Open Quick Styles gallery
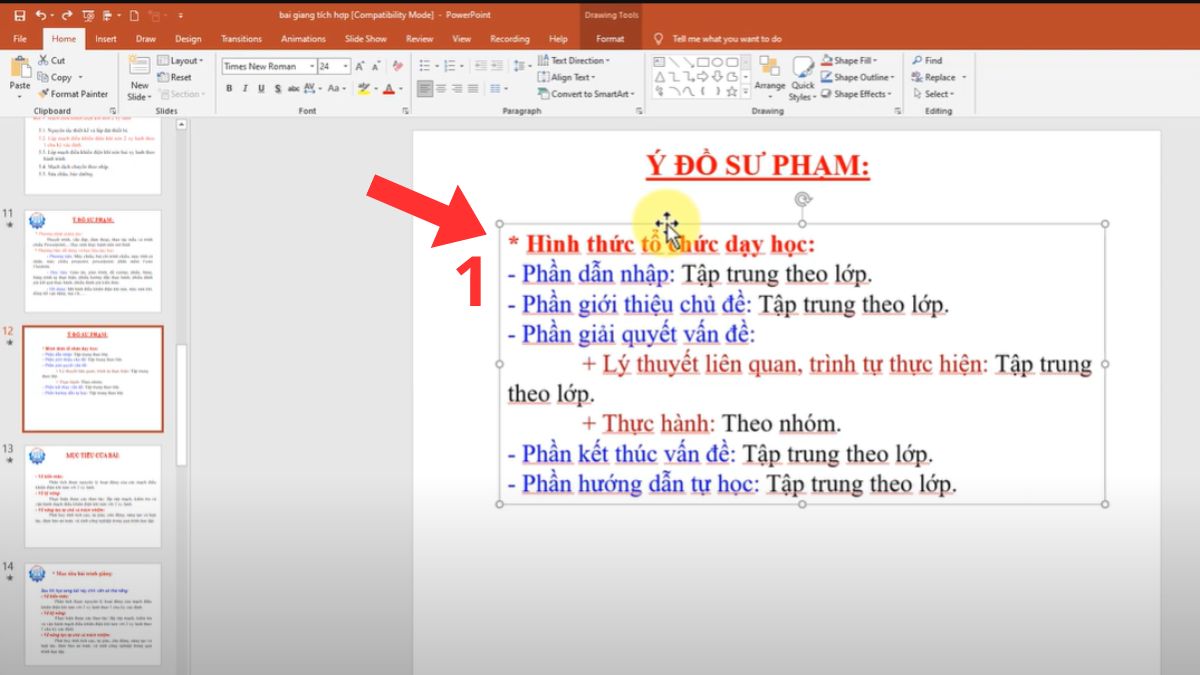 coord(803,78)
